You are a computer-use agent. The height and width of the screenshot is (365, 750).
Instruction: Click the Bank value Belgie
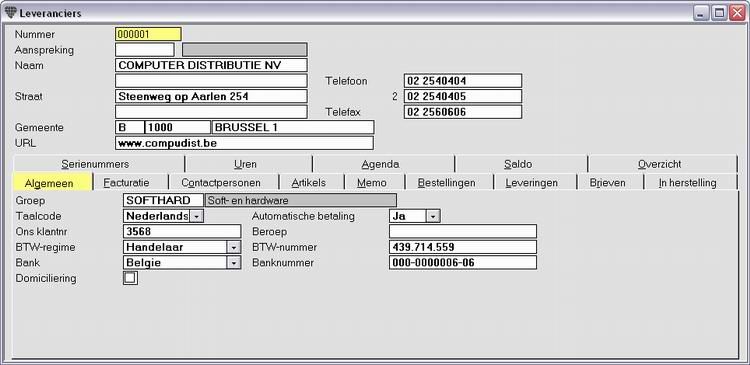pyautogui.click(x=175, y=263)
